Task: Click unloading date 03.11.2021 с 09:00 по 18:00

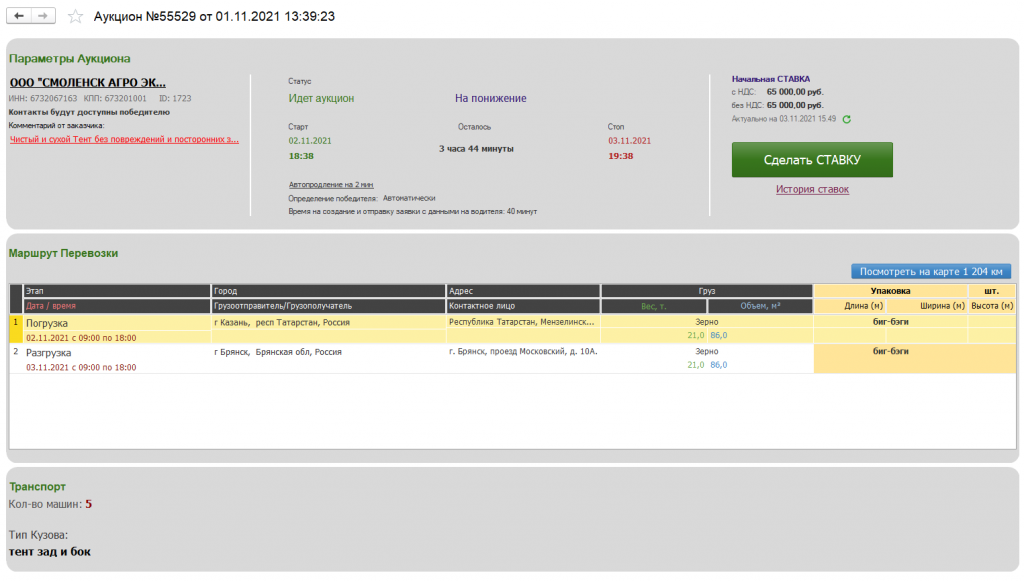Action: click(x=81, y=368)
